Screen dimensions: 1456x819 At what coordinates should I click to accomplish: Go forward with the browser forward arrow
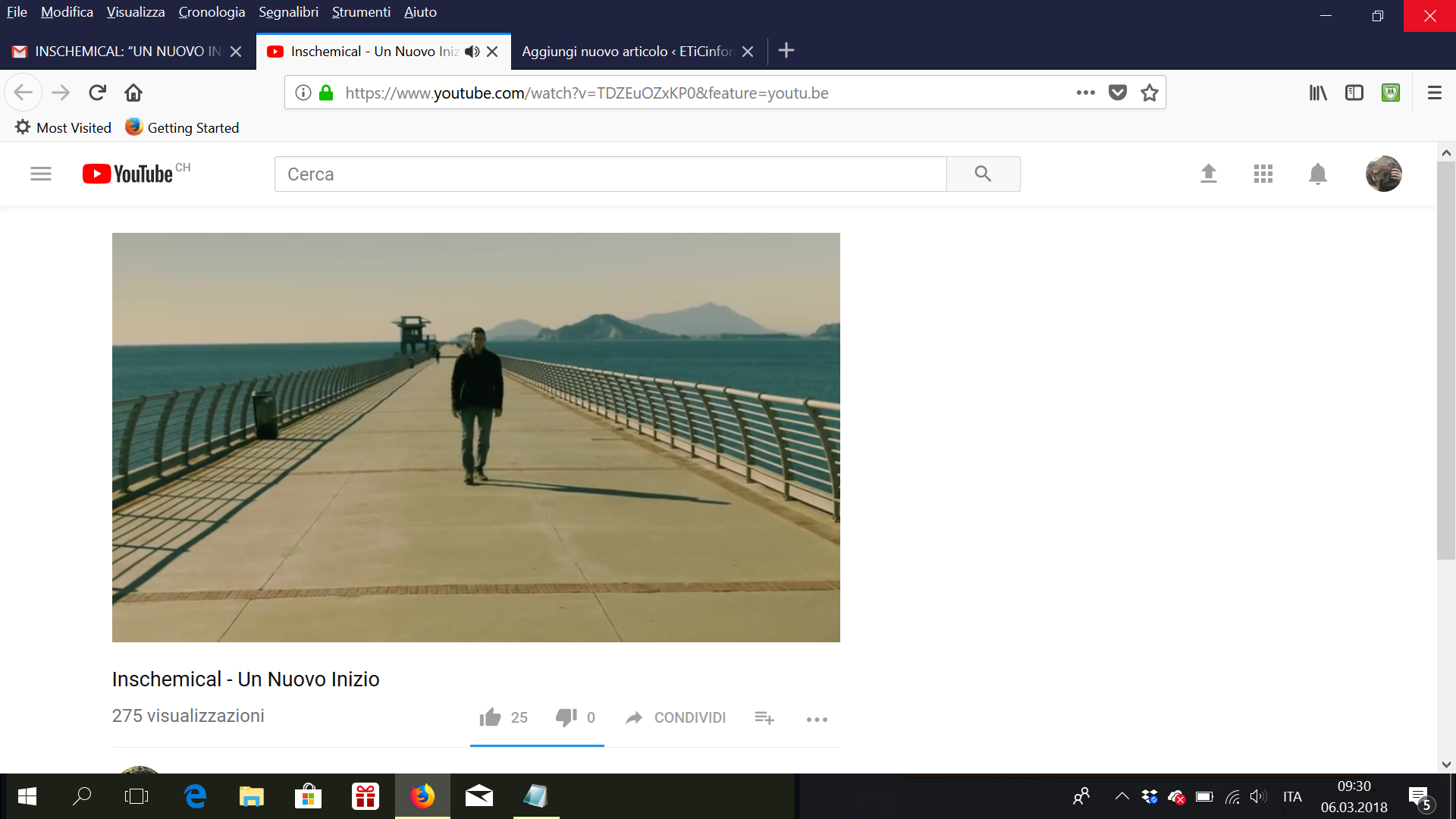(61, 93)
